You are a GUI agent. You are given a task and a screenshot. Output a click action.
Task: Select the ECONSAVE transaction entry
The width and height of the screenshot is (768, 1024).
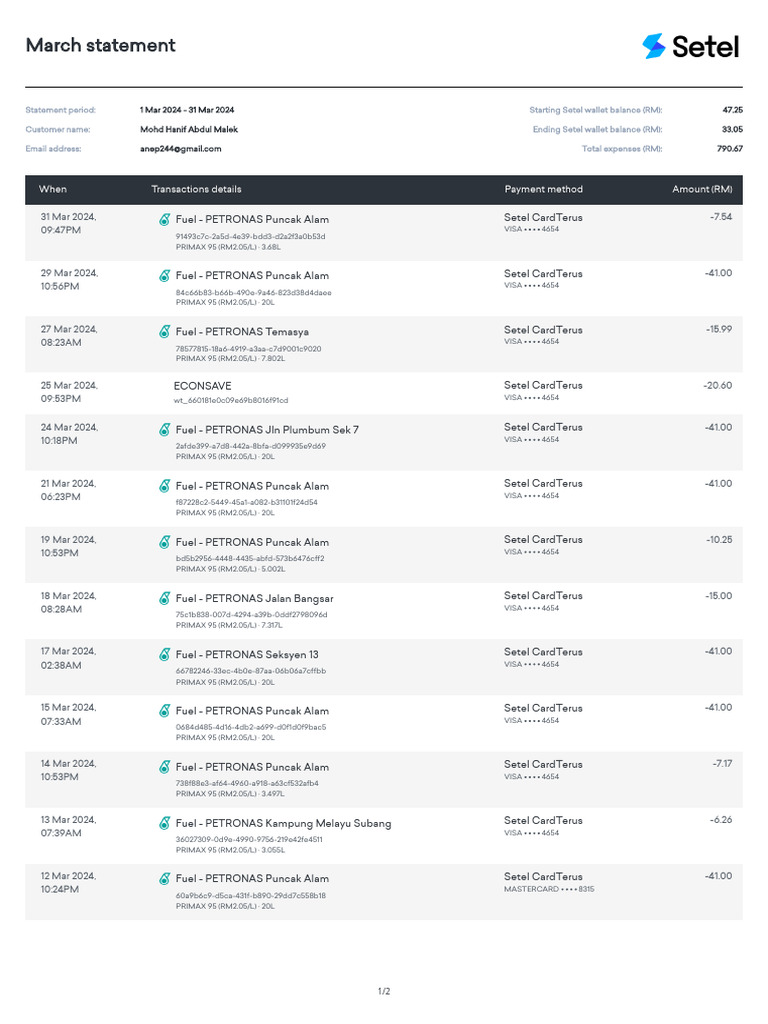[203, 385]
